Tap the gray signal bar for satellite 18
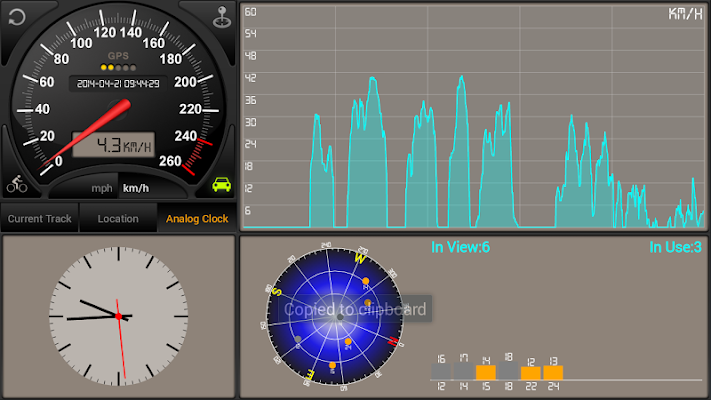This screenshot has width=711, height=400. click(x=508, y=371)
